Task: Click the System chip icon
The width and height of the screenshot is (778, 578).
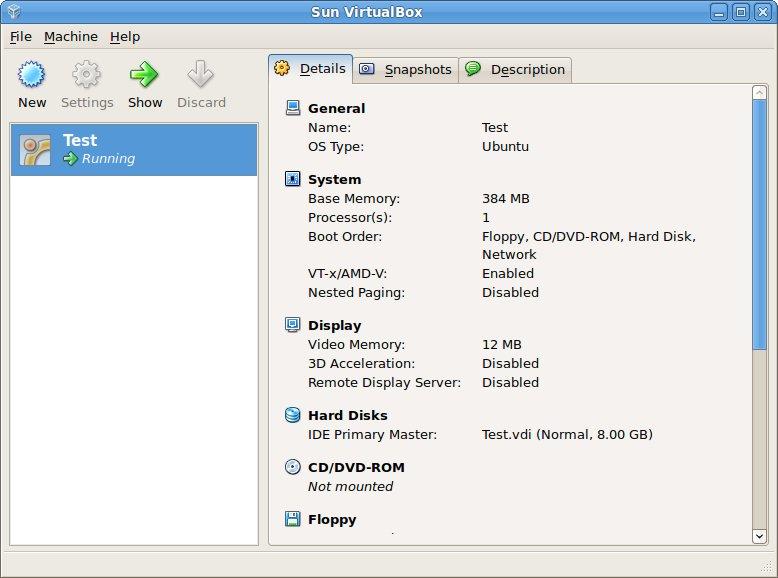Action: pos(292,179)
